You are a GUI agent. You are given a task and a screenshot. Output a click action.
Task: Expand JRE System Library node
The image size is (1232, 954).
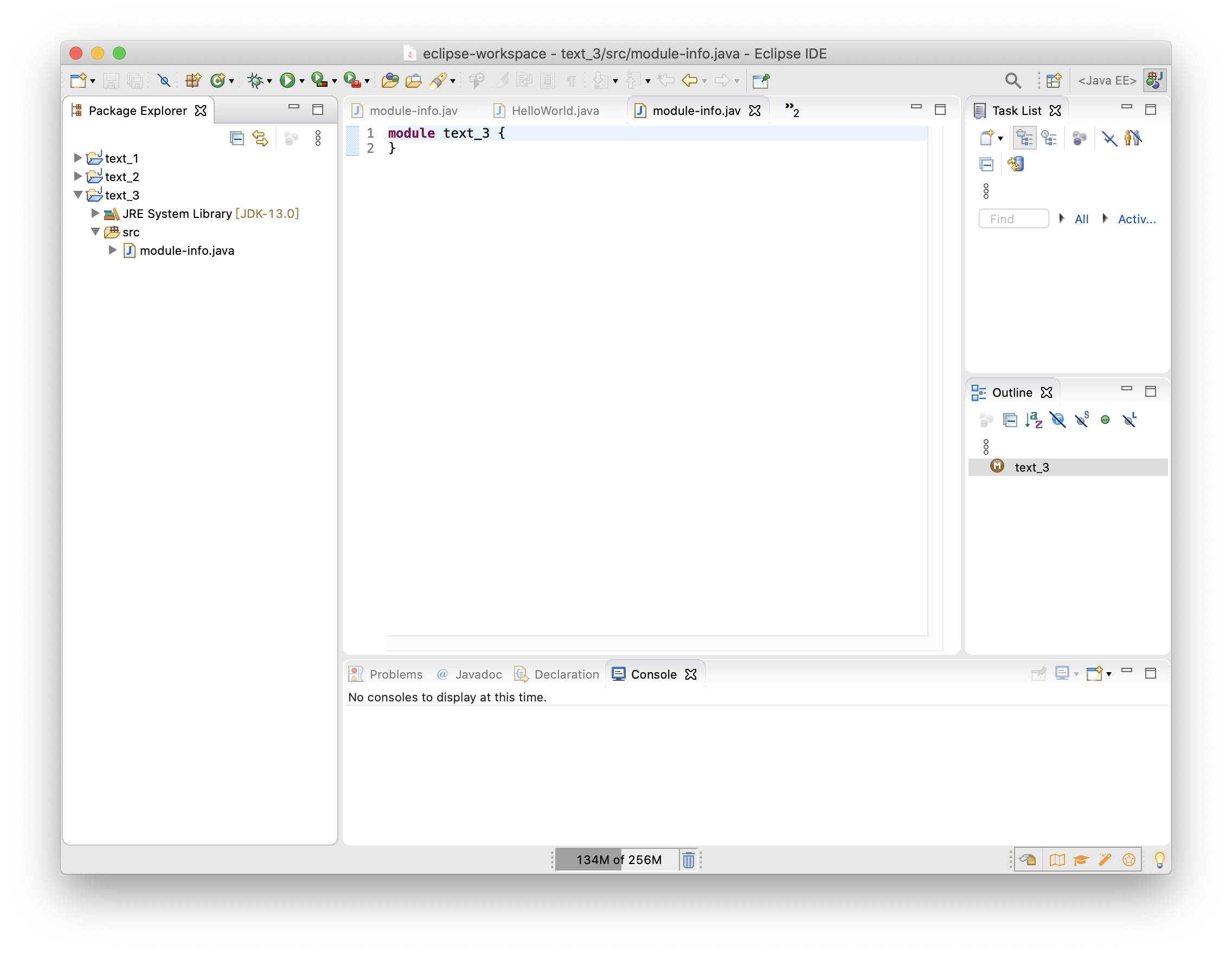click(95, 214)
